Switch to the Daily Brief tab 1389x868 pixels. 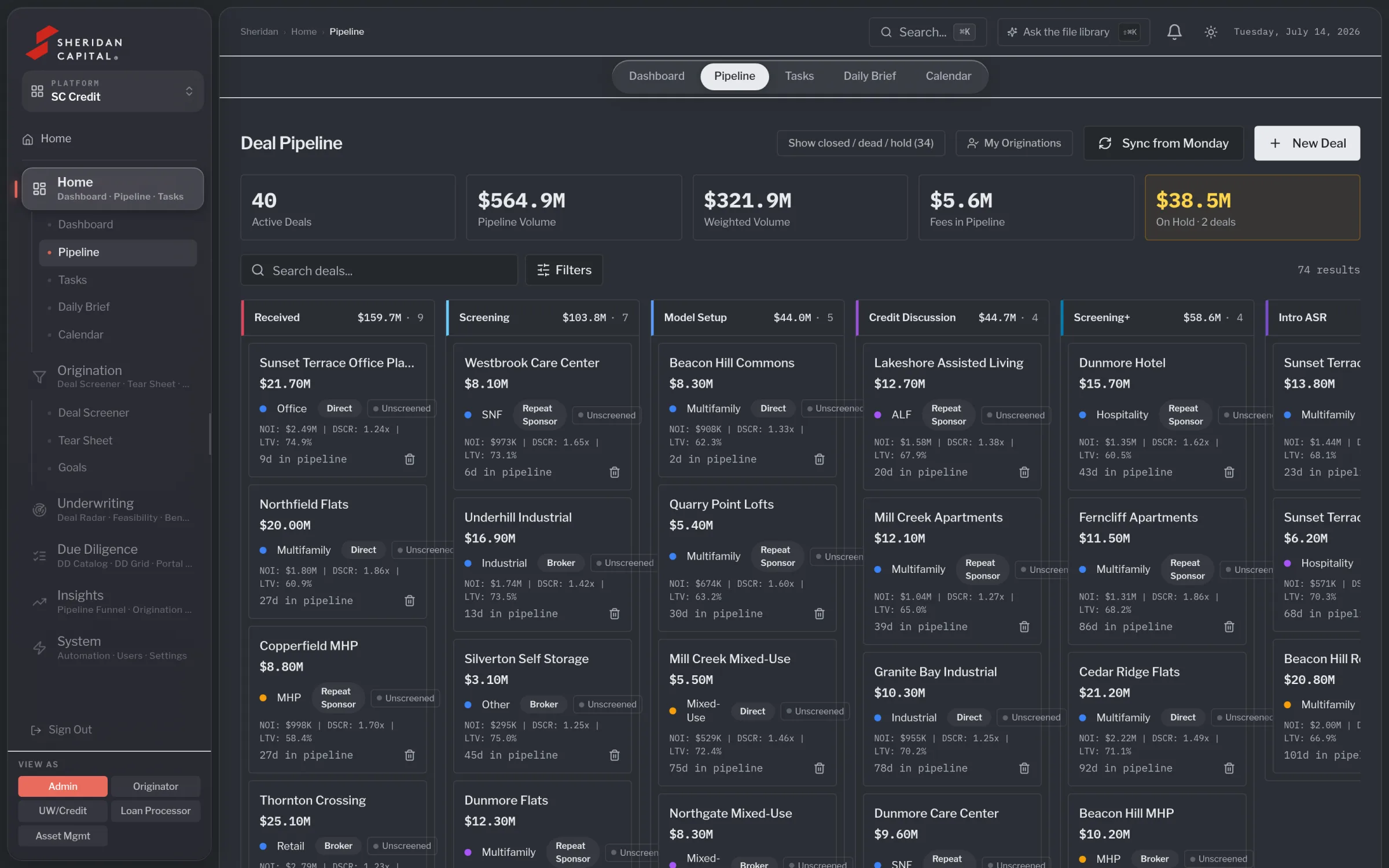coord(869,76)
